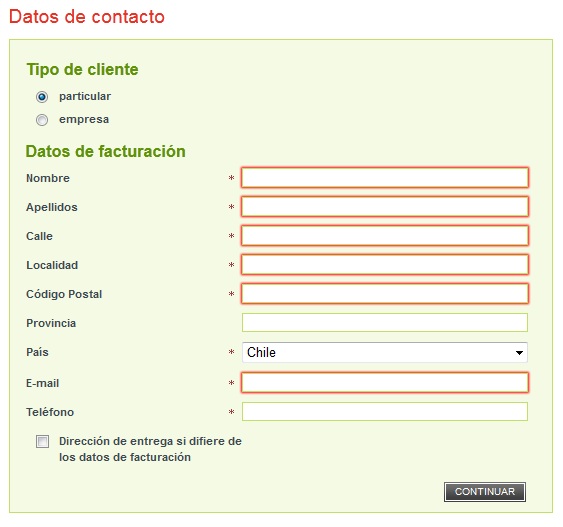Focus the E-mail input field

(x=385, y=382)
